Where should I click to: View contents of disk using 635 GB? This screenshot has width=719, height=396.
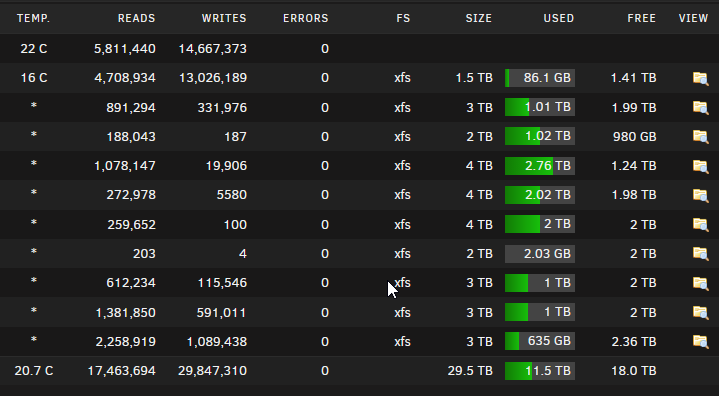700,341
